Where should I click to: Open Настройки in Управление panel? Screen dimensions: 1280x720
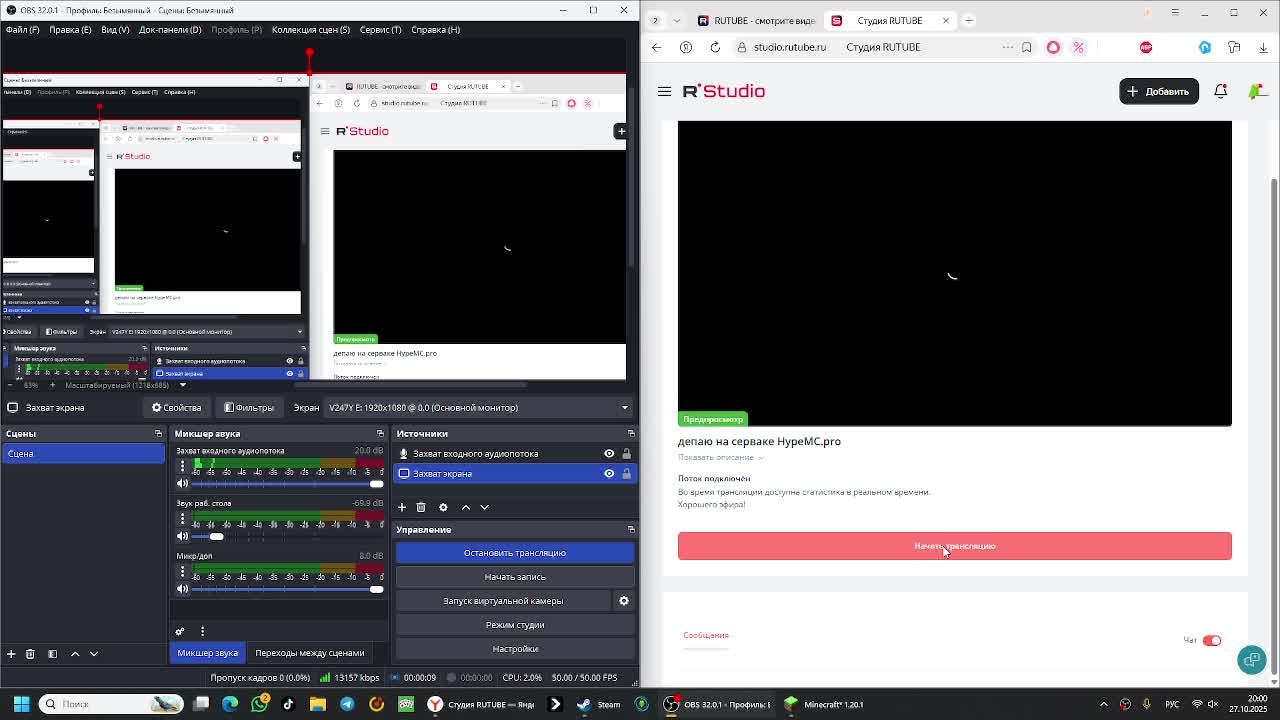click(x=515, y=649)
